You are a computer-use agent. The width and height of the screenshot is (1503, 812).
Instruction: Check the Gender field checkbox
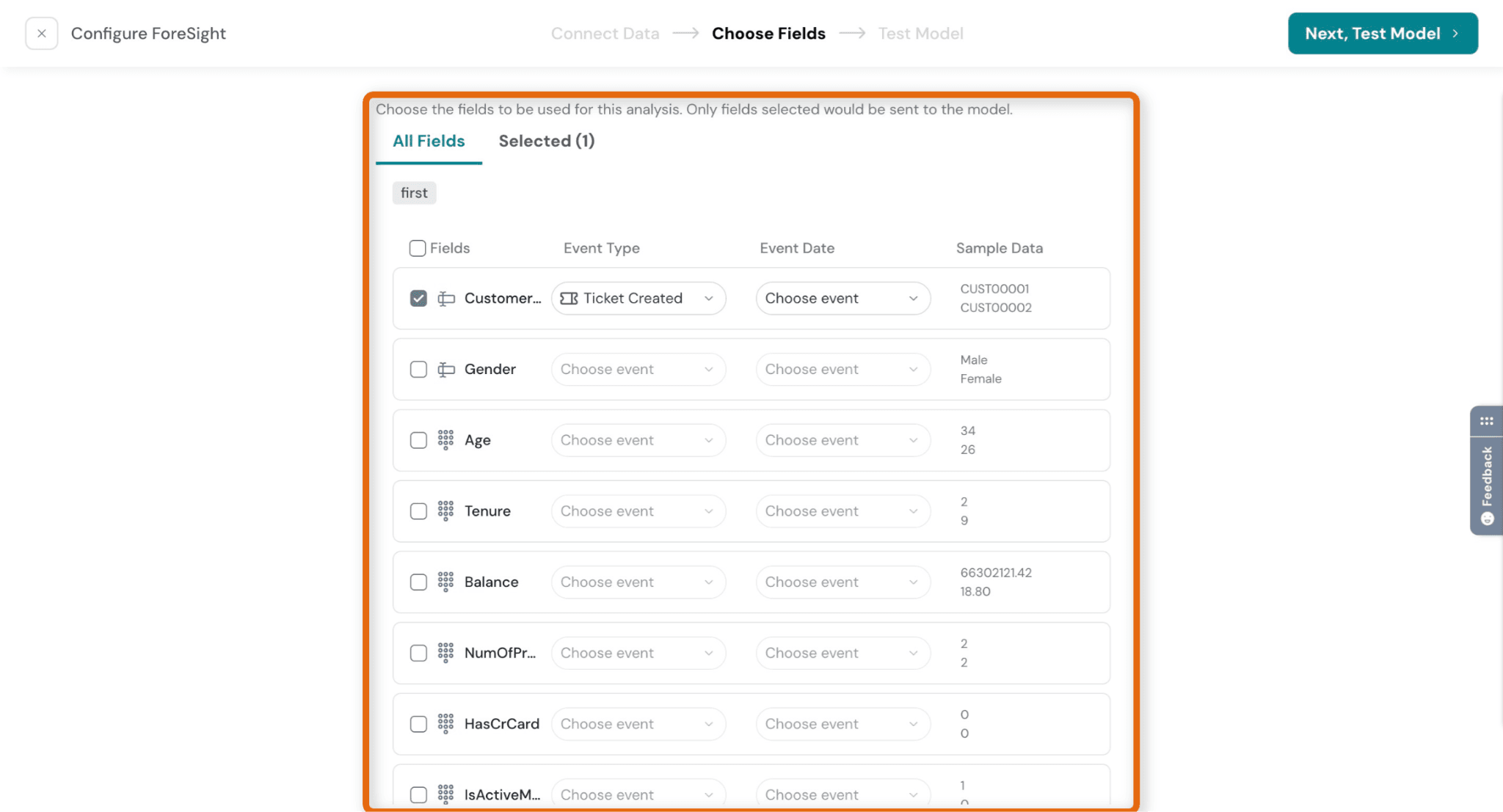[x=418, y=370]
